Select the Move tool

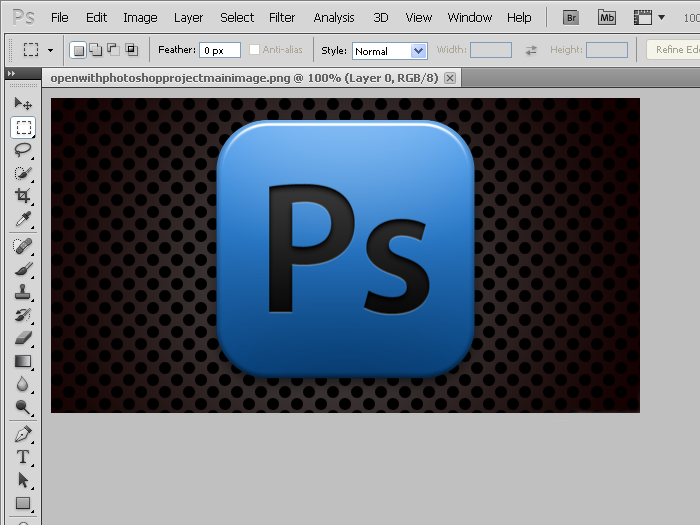23,104
